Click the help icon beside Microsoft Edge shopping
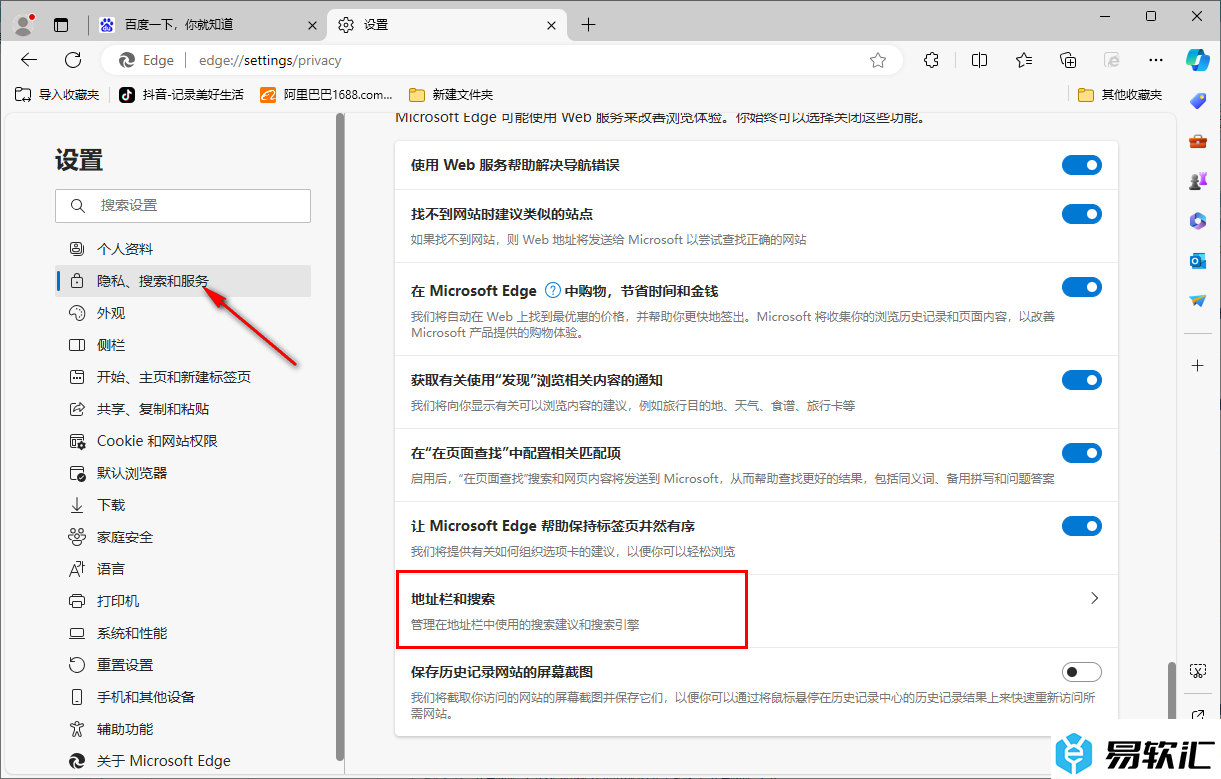 point(552,291)
